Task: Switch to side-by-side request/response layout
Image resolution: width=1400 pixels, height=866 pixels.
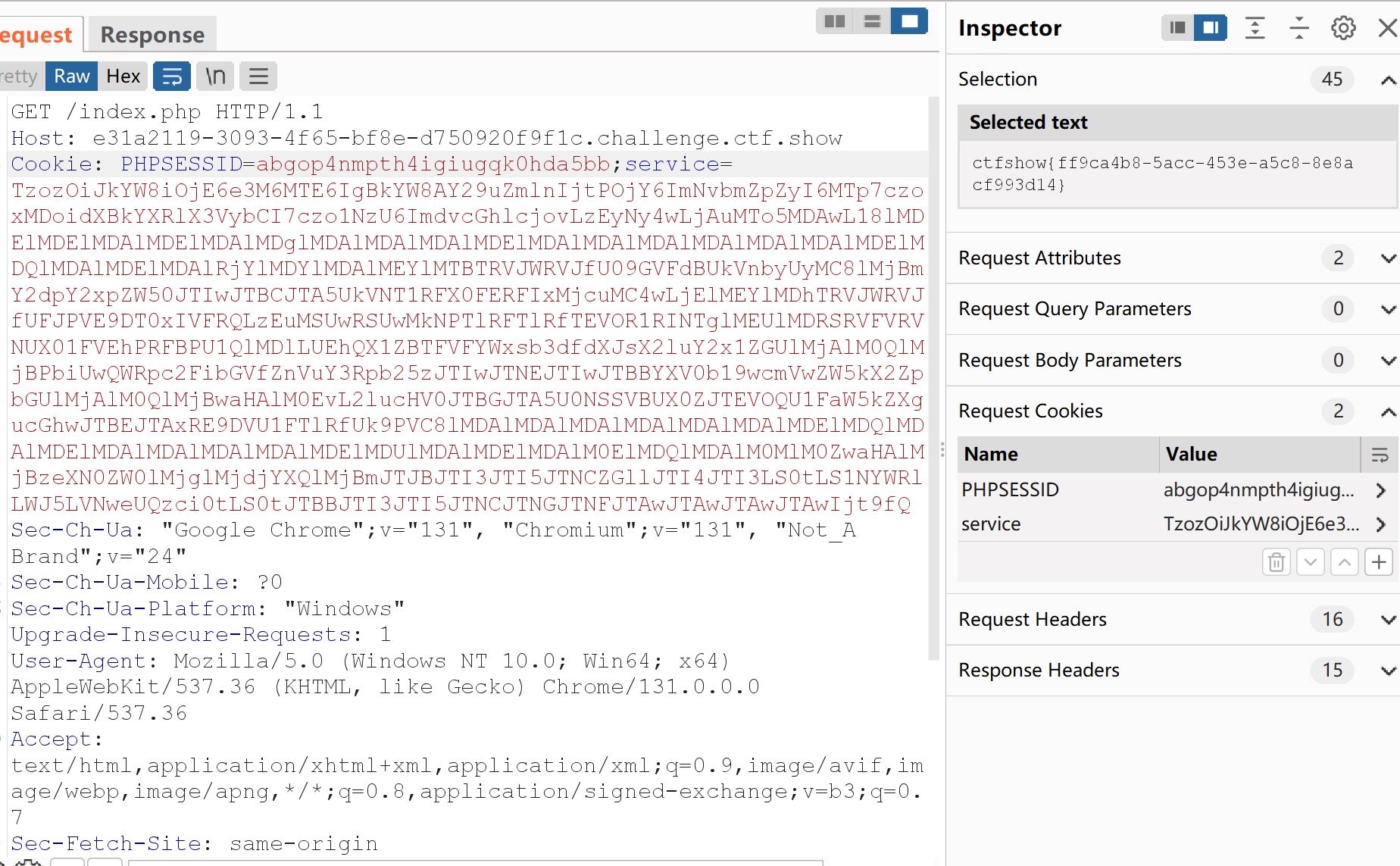Action: point(835,21)
